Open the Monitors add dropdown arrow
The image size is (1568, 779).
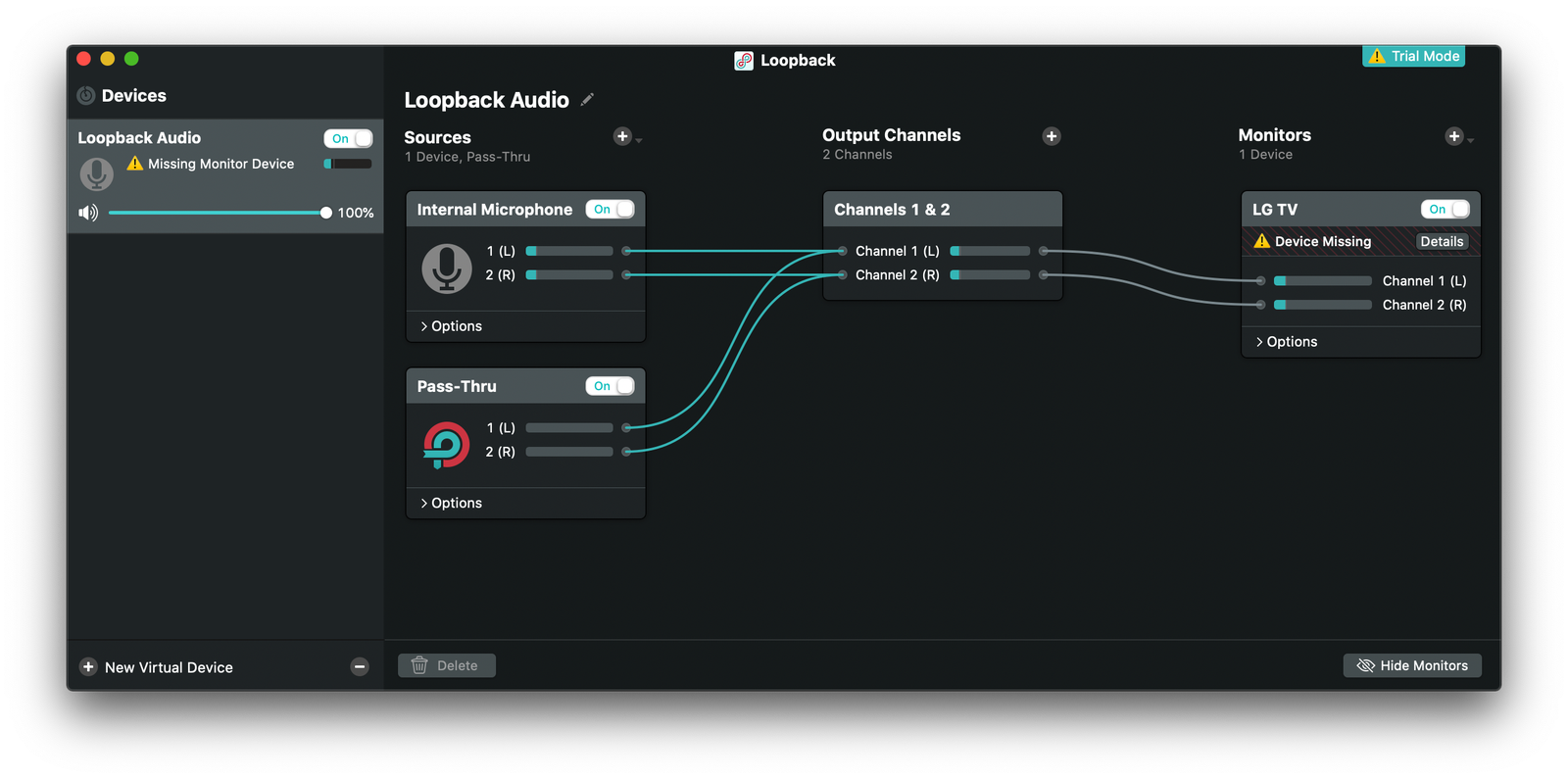tap(1471, 141)
